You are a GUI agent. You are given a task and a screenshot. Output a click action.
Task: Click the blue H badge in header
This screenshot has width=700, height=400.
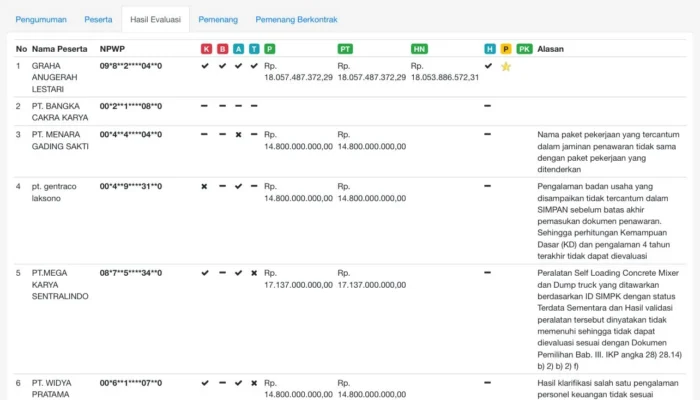(490, 49)
